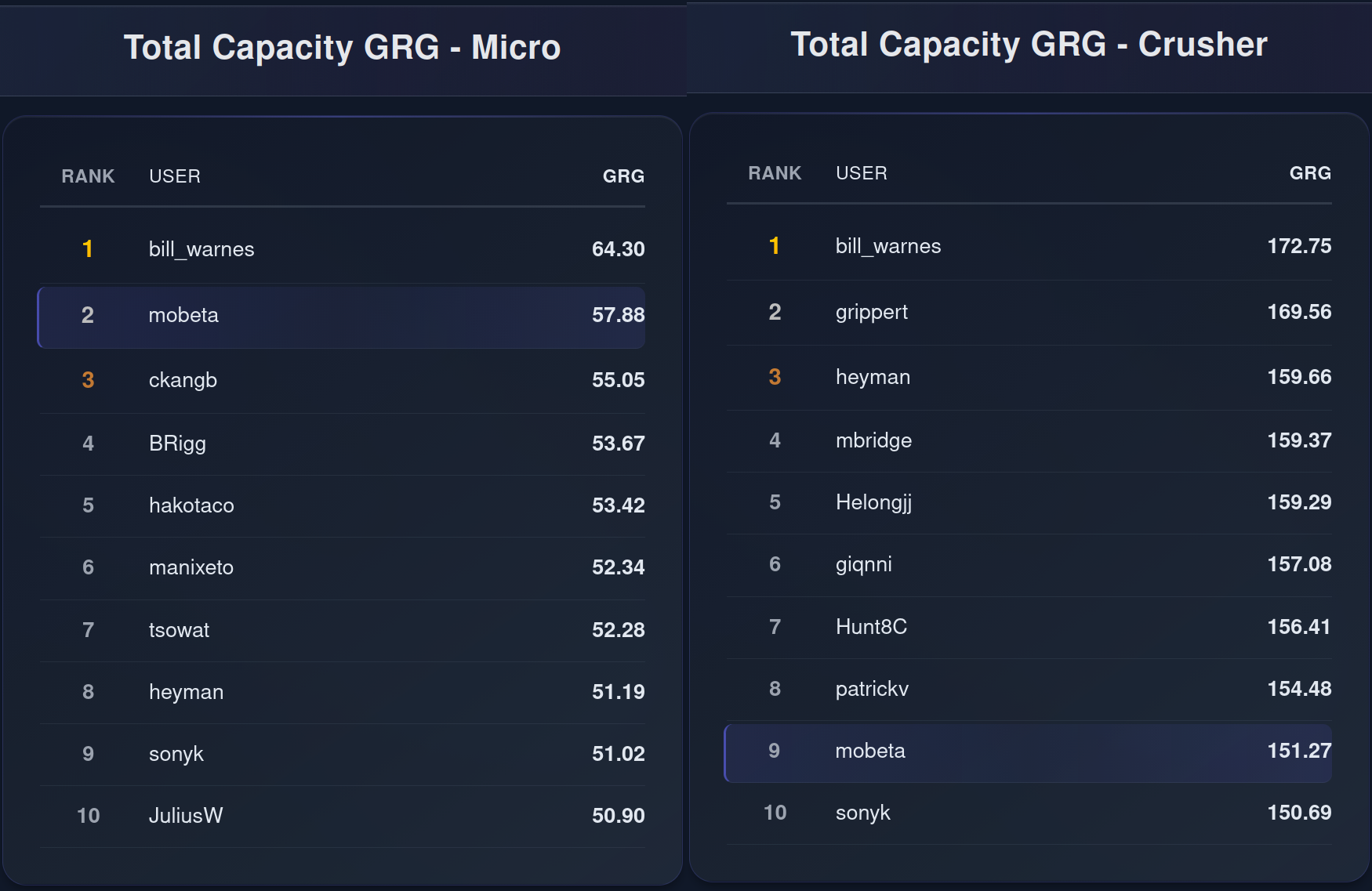Open the highlighted mobeta row in Micro
1372x891 pixels.
click(341, 317)
